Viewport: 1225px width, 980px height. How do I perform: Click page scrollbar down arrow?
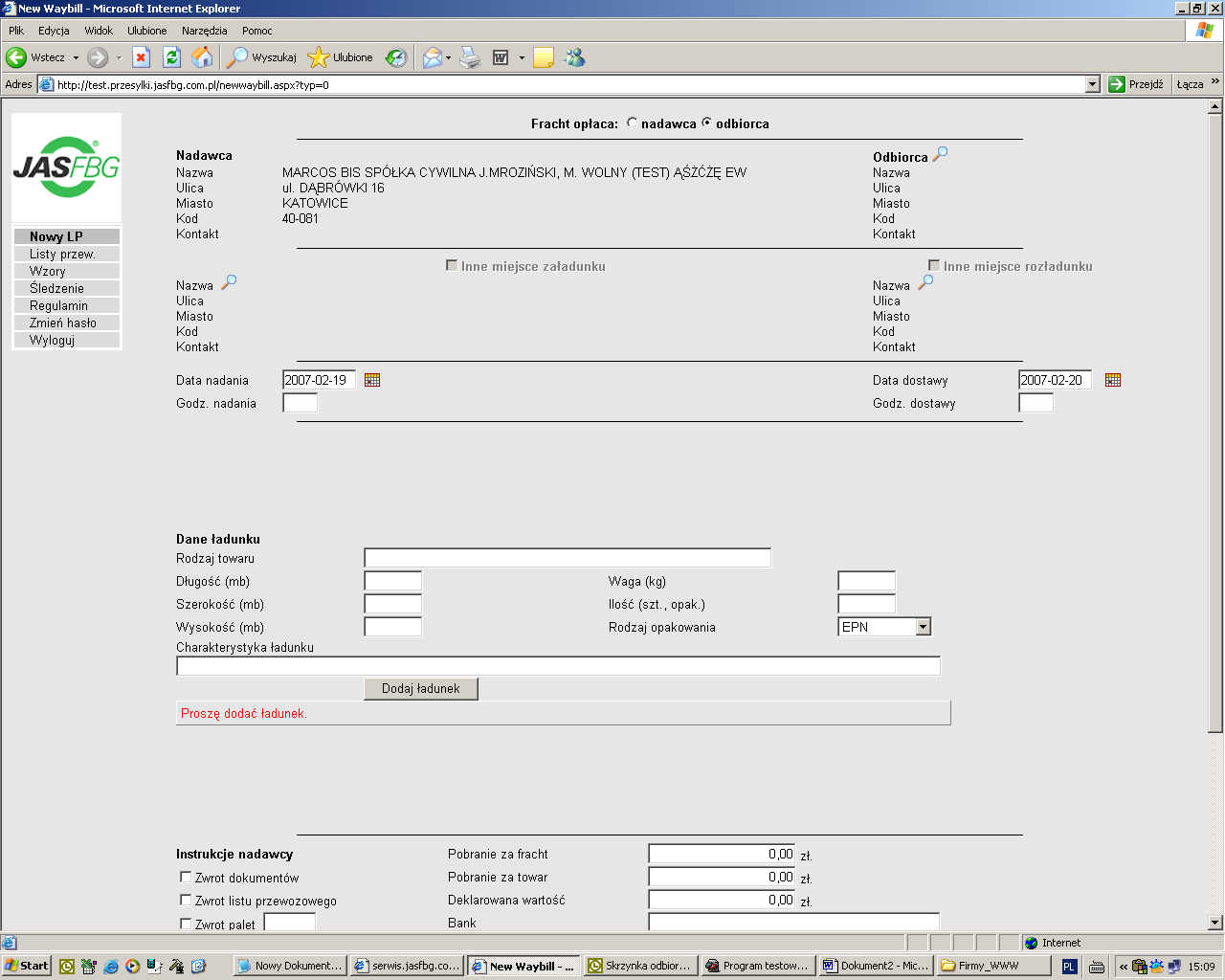(x=1215, y=923)
